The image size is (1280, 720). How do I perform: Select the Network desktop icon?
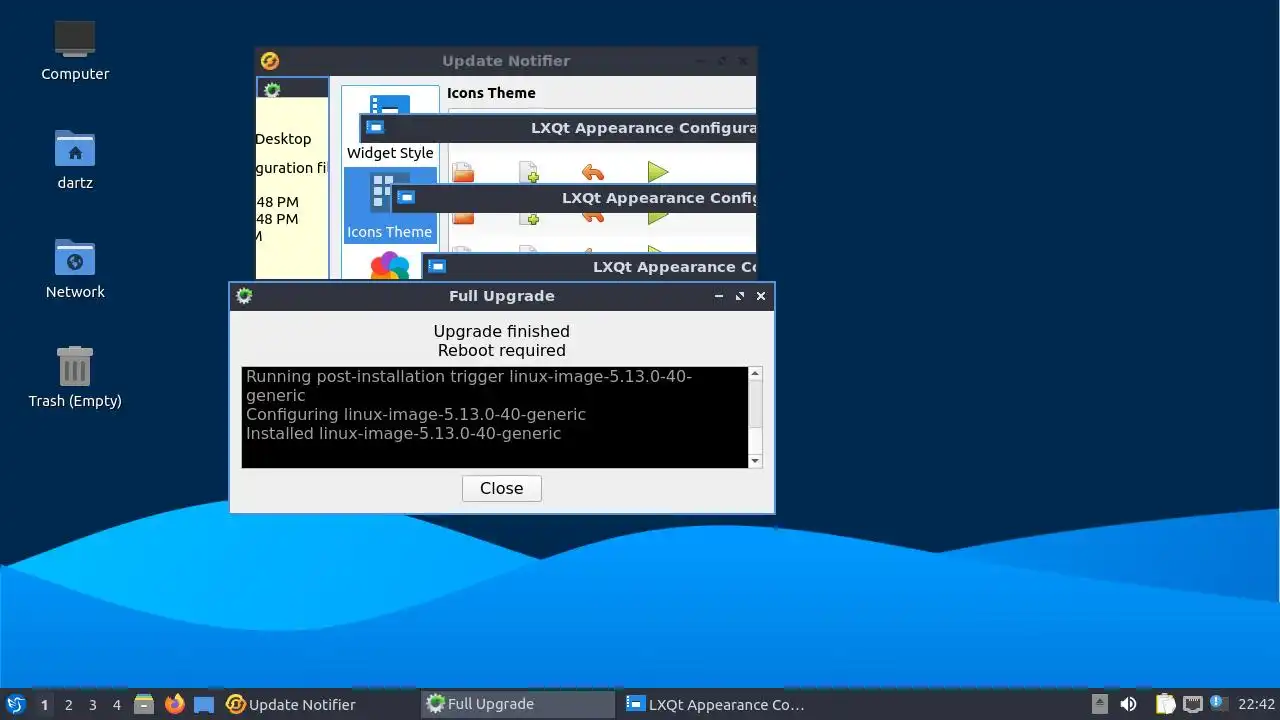tap(75, 268)
